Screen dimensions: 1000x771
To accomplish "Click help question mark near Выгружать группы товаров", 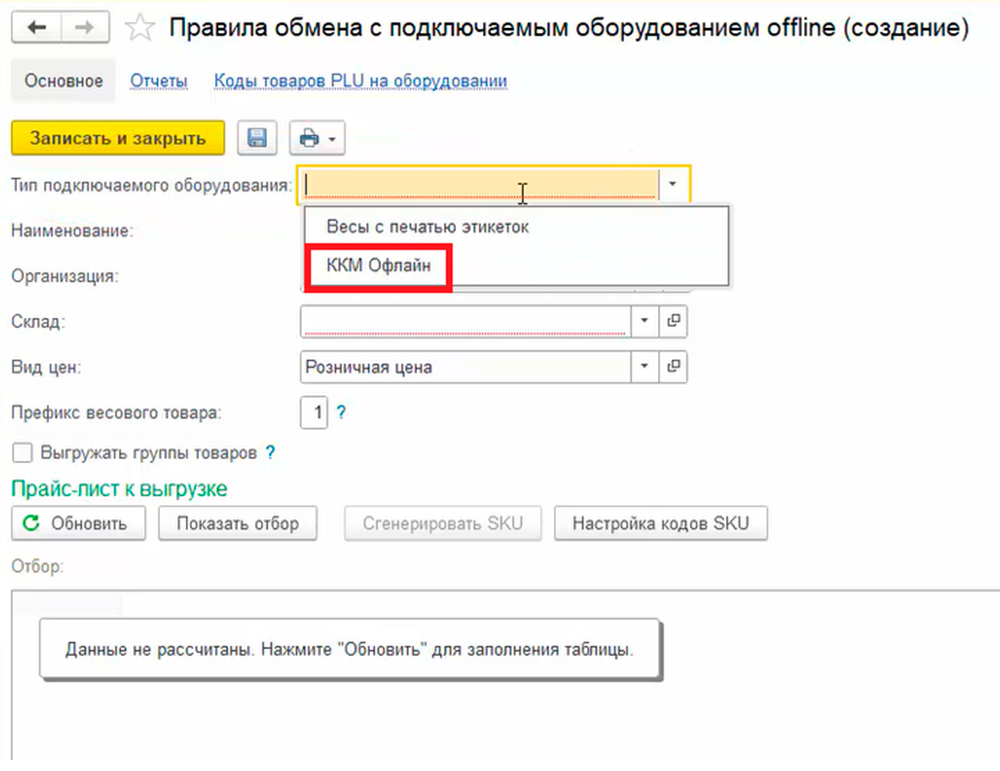I will click(270, 452).
